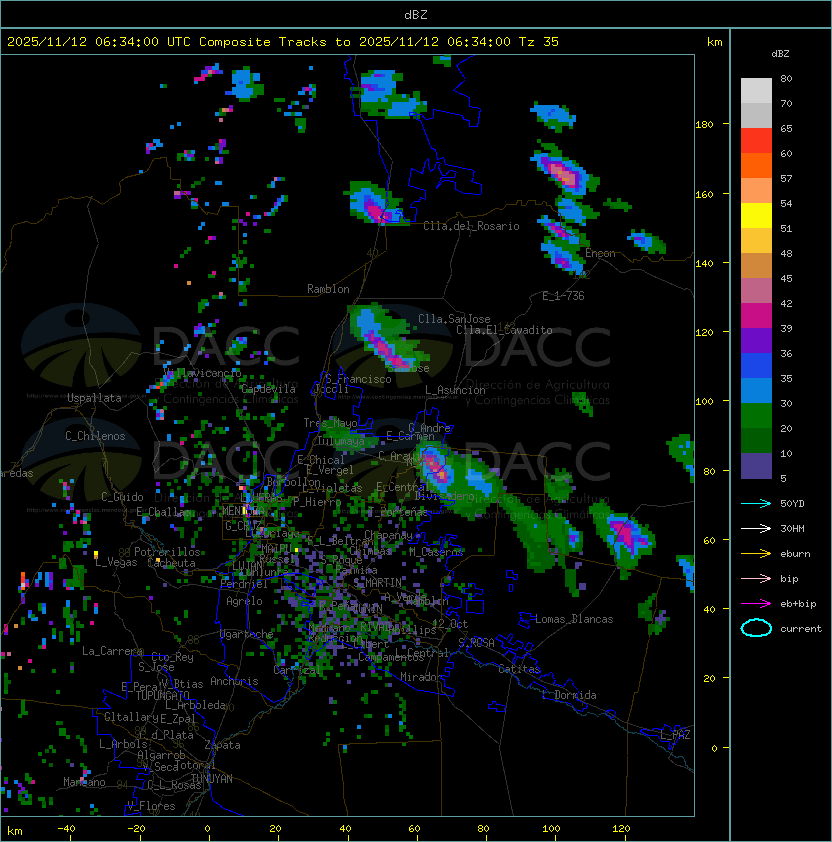Click the 'Uspallata' map label
Screen dimensions: 832x842
(94, 398)
